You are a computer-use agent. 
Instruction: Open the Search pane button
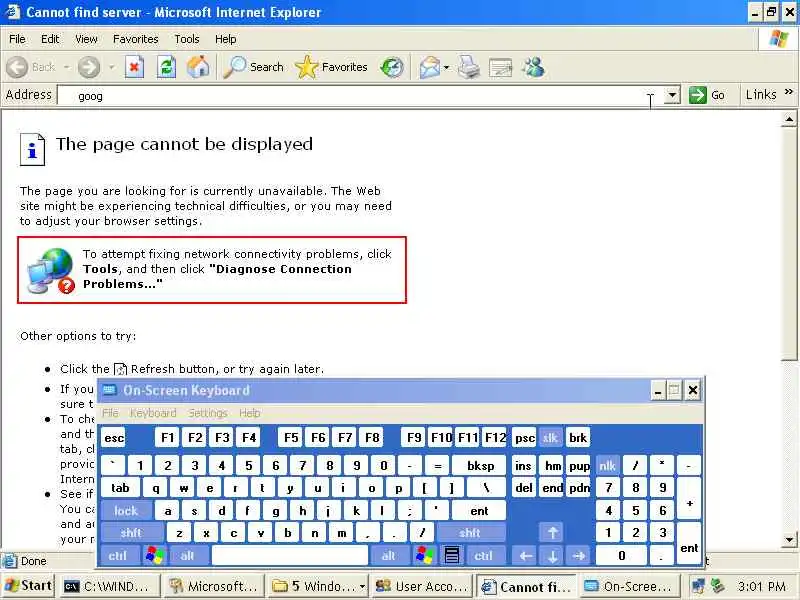coord(254,67)
